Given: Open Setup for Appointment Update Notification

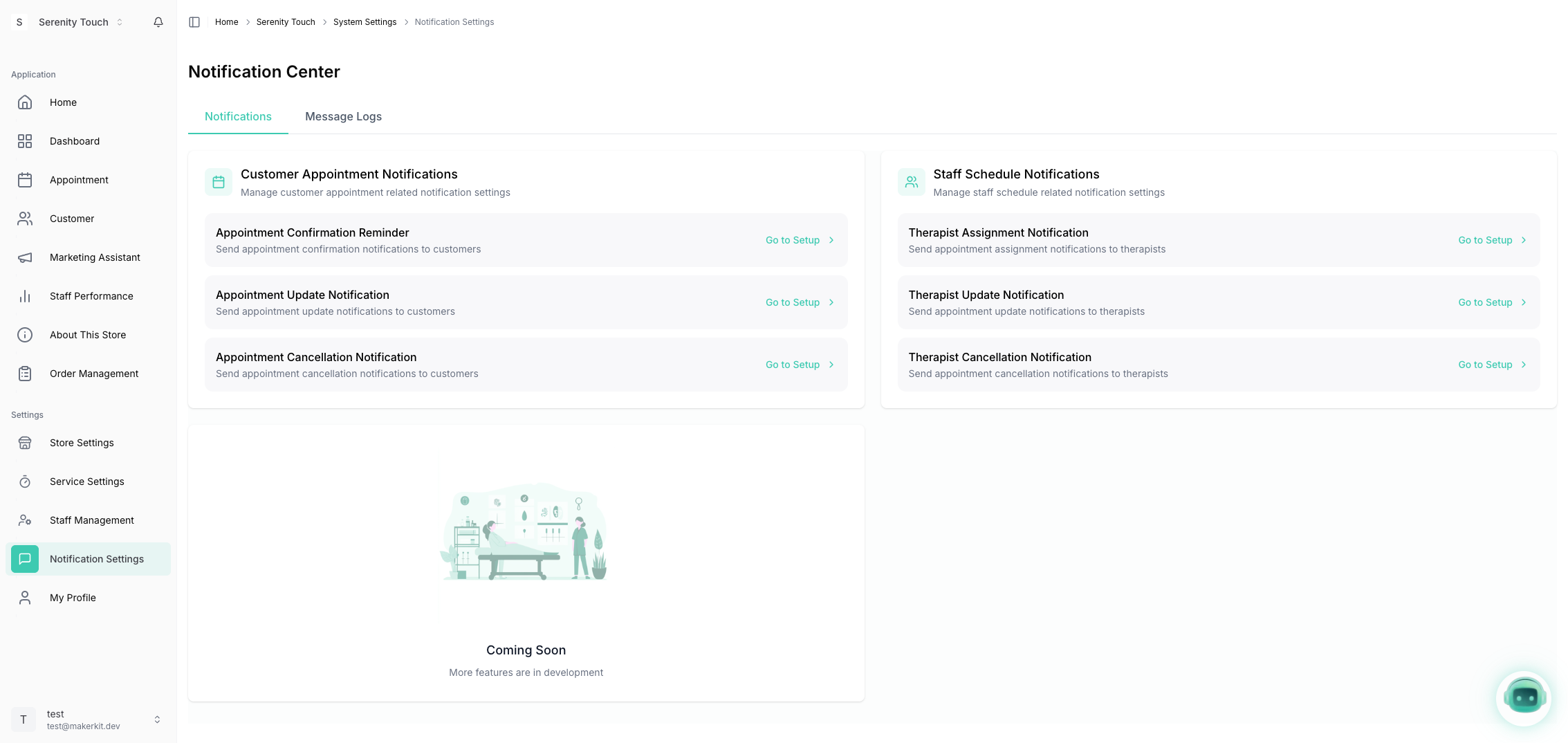Looking at the screenshot, I should [x=799, y=302].
